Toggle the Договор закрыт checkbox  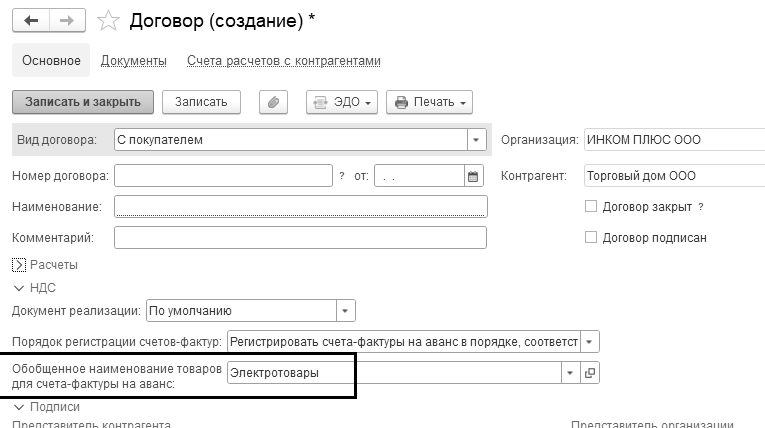click(591, 207)
